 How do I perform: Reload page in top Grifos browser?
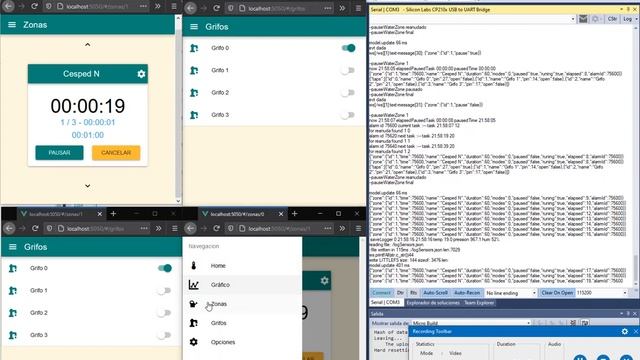click(x=217, y=8)
